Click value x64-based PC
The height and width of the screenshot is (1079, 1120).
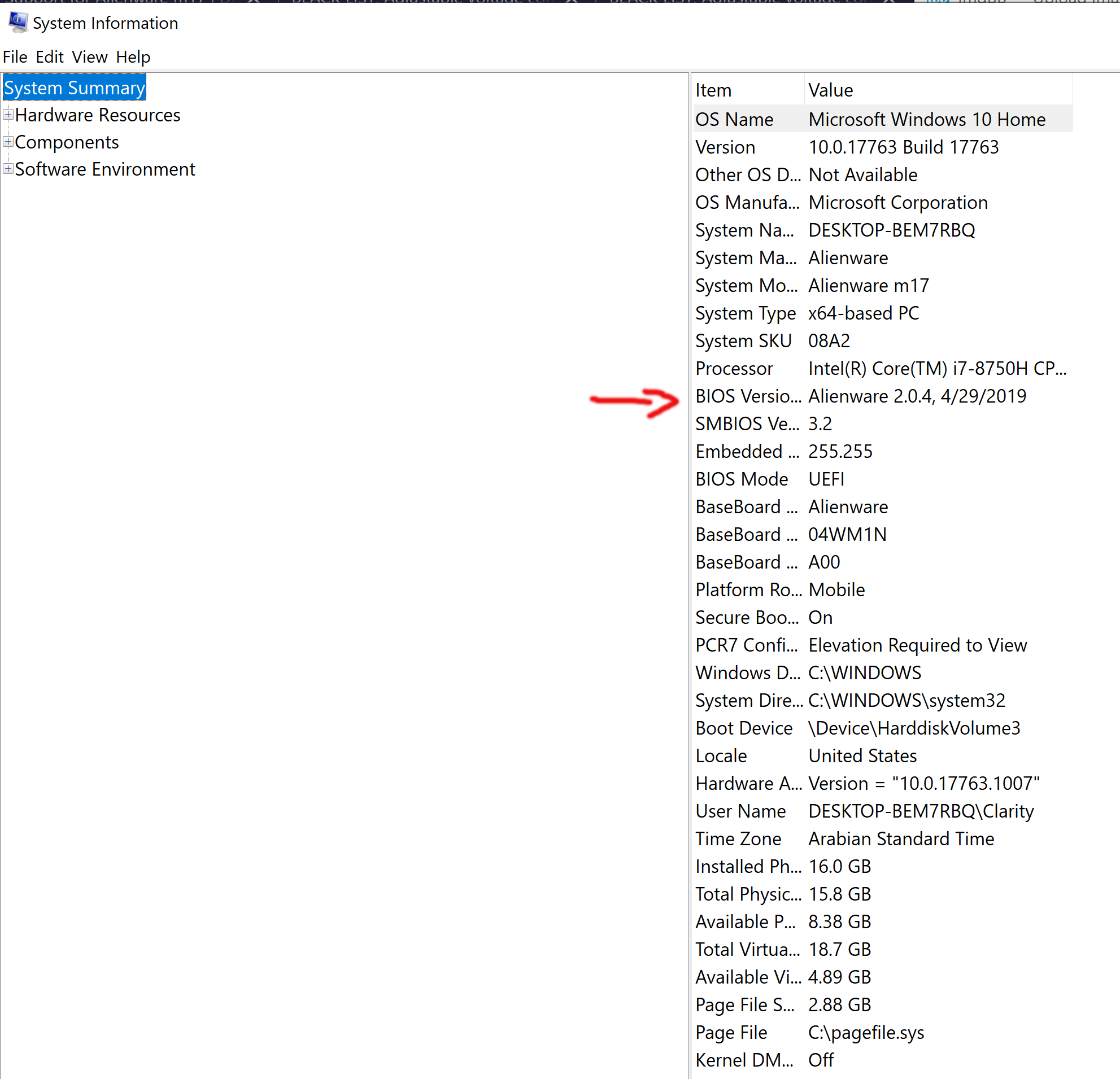click(864, 313)
